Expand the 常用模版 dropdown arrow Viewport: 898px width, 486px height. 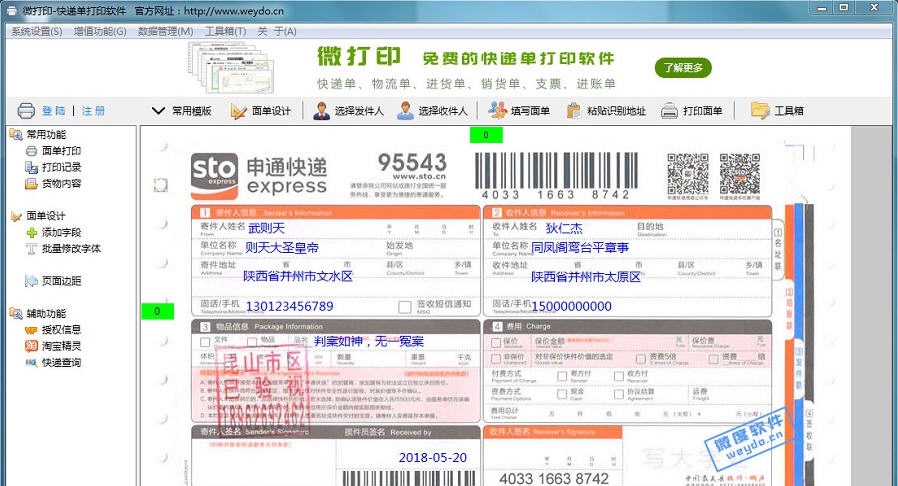pos(158,110)
